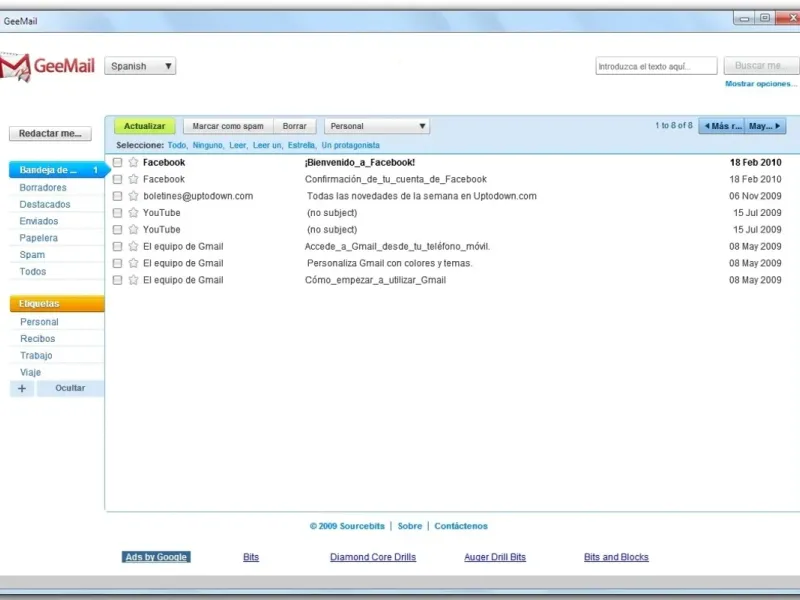Select the Viaje label

(31, 372)
